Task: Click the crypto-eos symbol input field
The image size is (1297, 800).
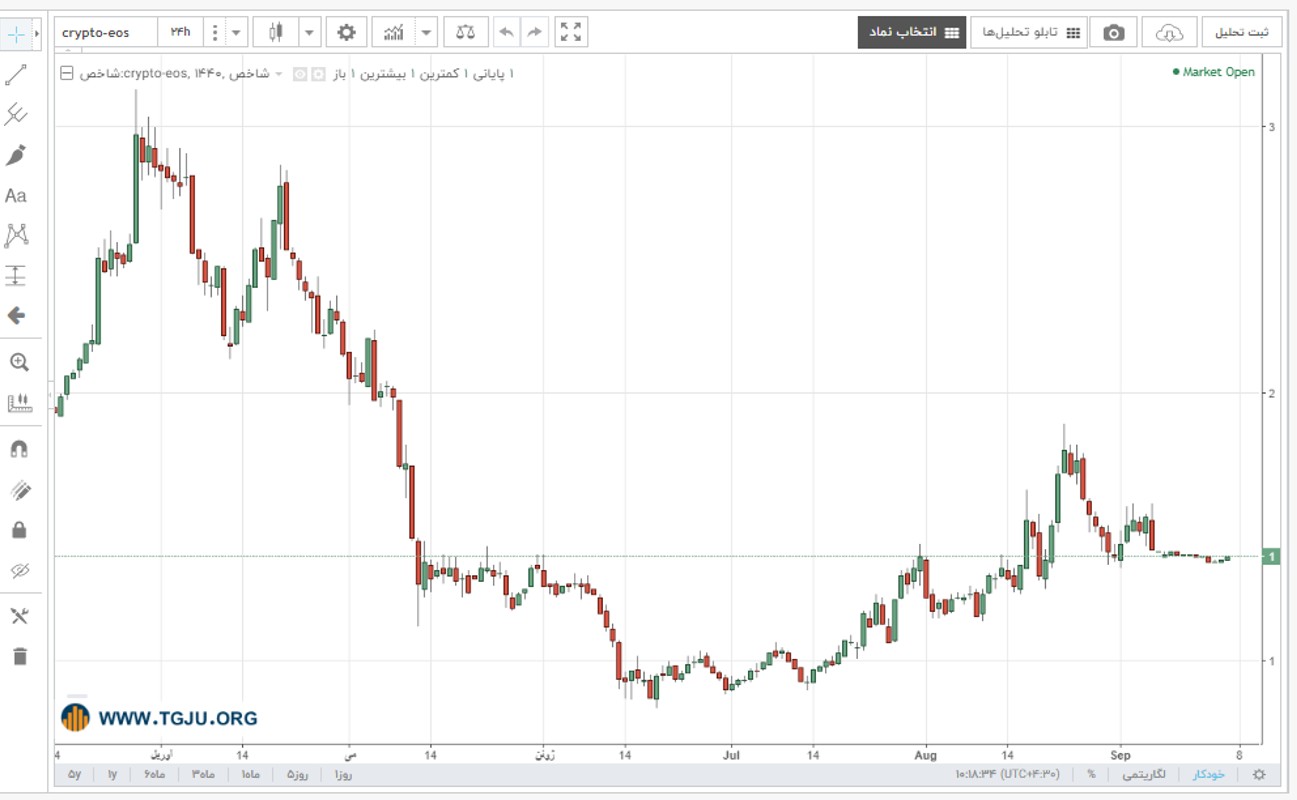Action: tap(105, 32)
